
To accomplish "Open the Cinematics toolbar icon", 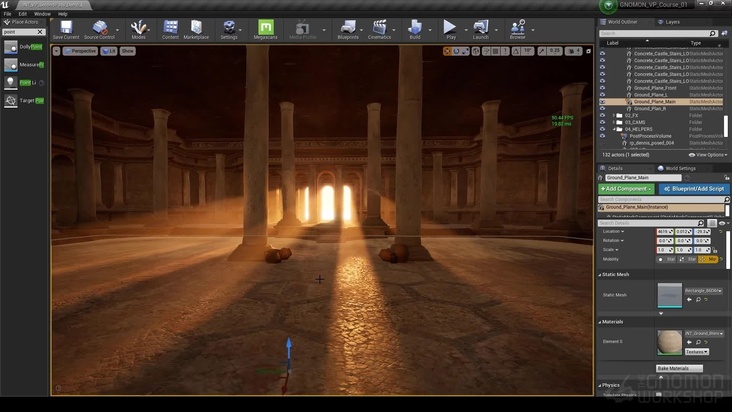I will click(x=379, y=28).
